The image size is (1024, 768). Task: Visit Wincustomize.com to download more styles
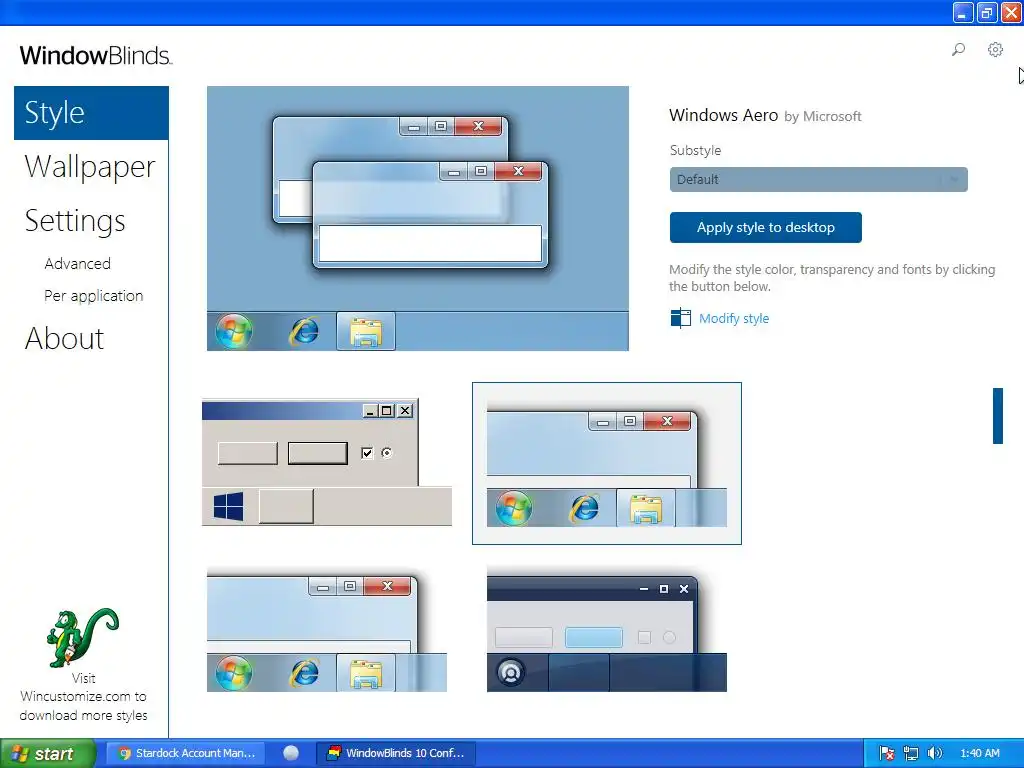84,697
